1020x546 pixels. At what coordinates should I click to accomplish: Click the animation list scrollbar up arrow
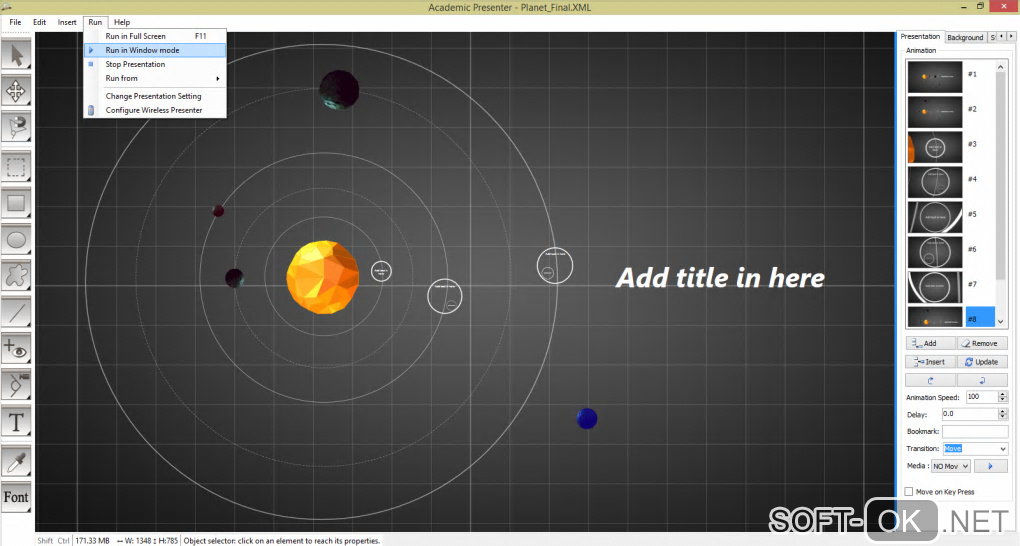click(1001, 66)
